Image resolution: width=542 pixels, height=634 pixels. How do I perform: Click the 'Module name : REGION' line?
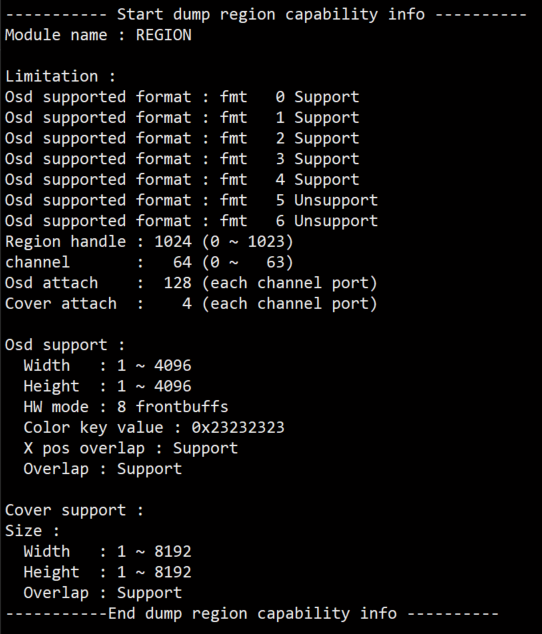point(98,35)
